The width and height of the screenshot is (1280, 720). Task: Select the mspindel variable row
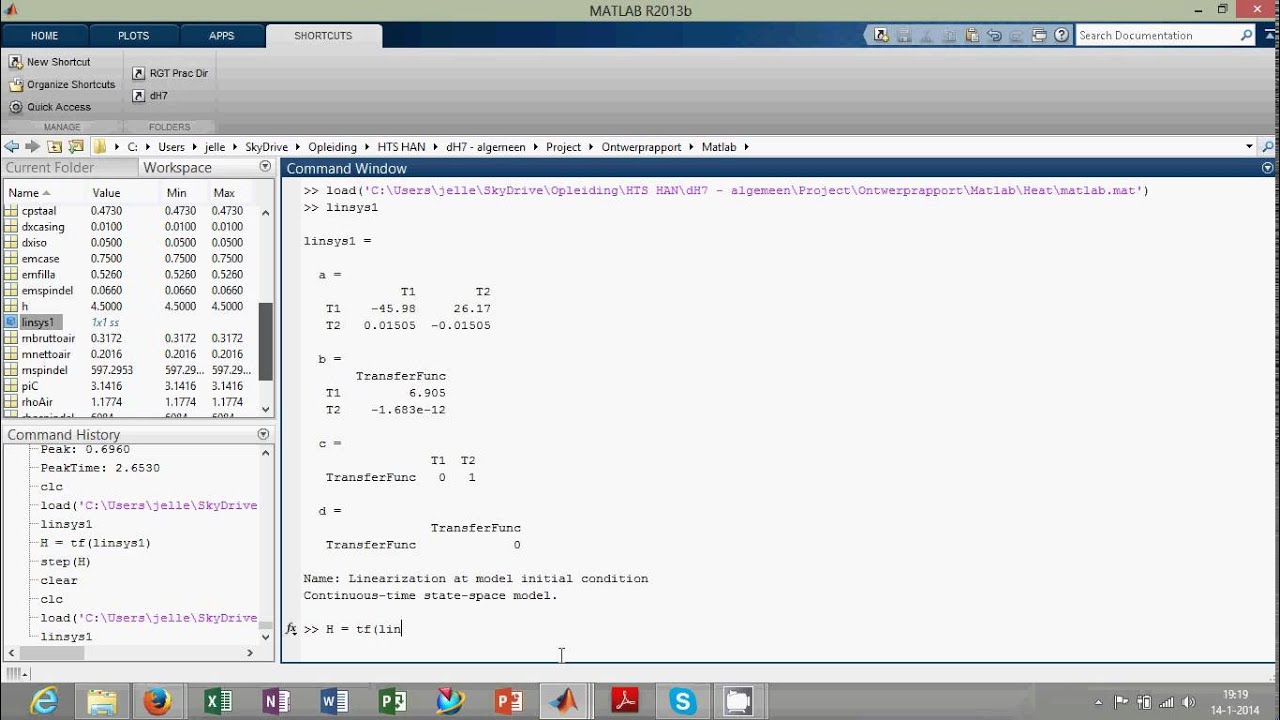[130, 370]
